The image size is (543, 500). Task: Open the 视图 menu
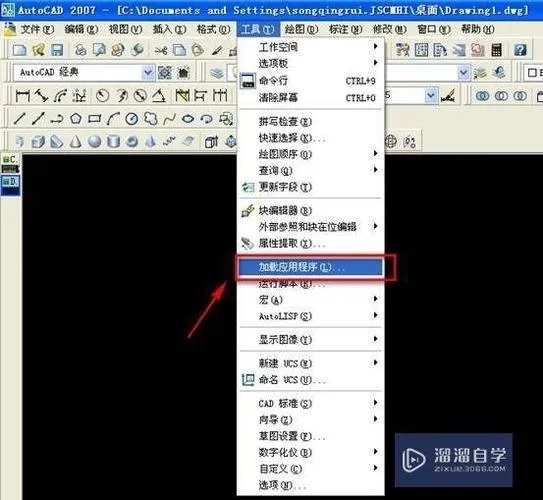[x=125, y=29]
